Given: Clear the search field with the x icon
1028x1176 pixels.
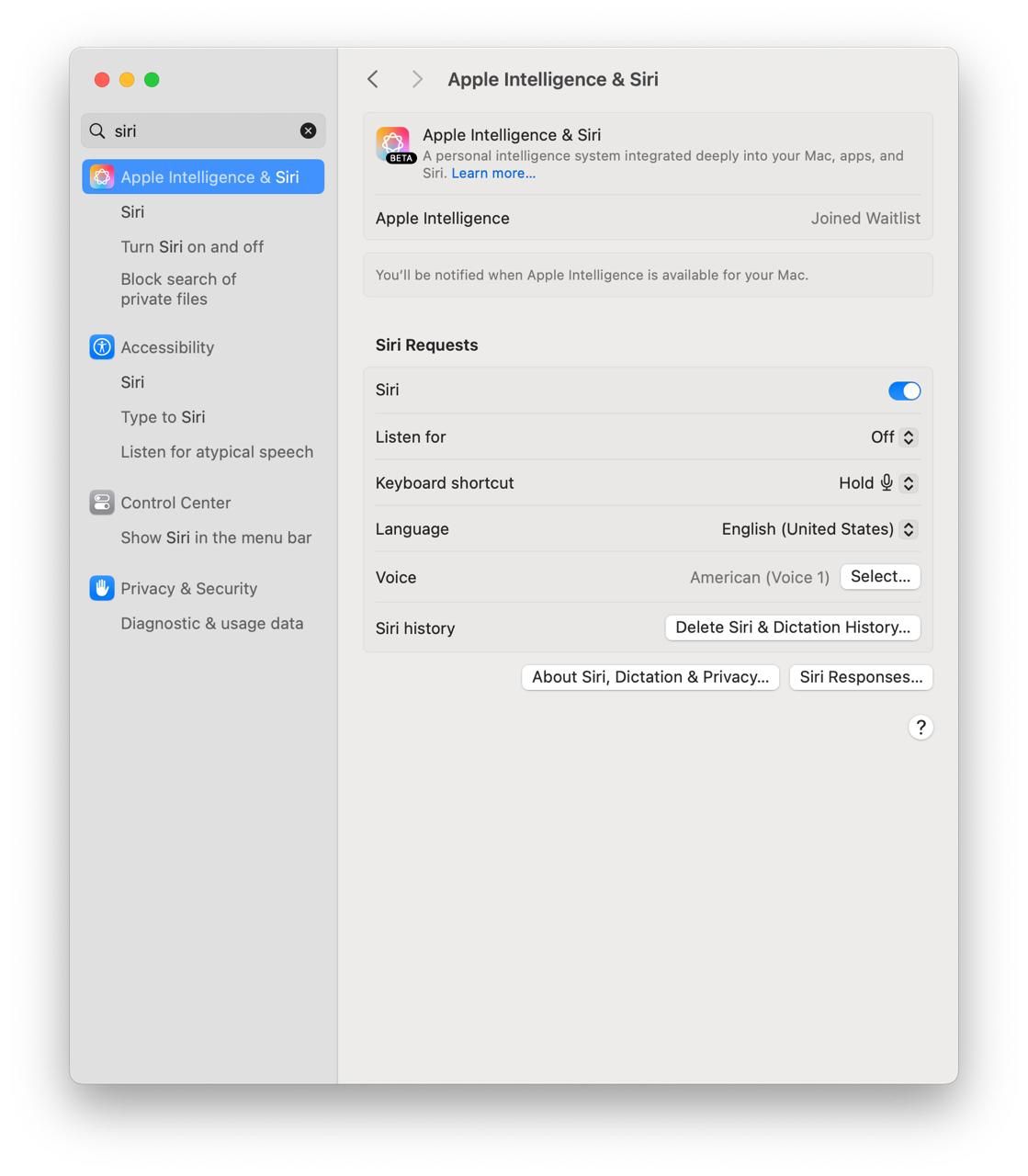Looking at the screenshot, I should (309, 130).
